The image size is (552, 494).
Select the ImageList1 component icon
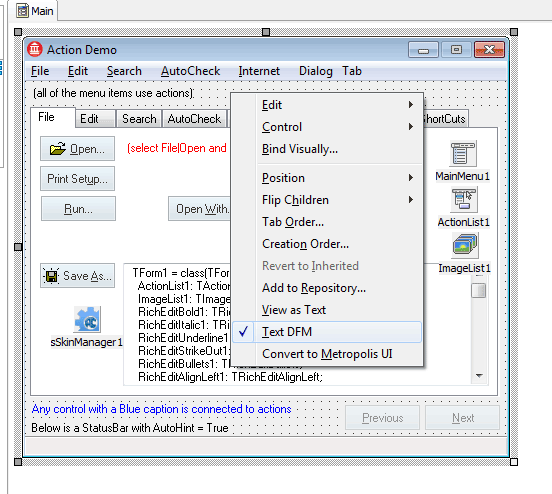coord(465,245)
